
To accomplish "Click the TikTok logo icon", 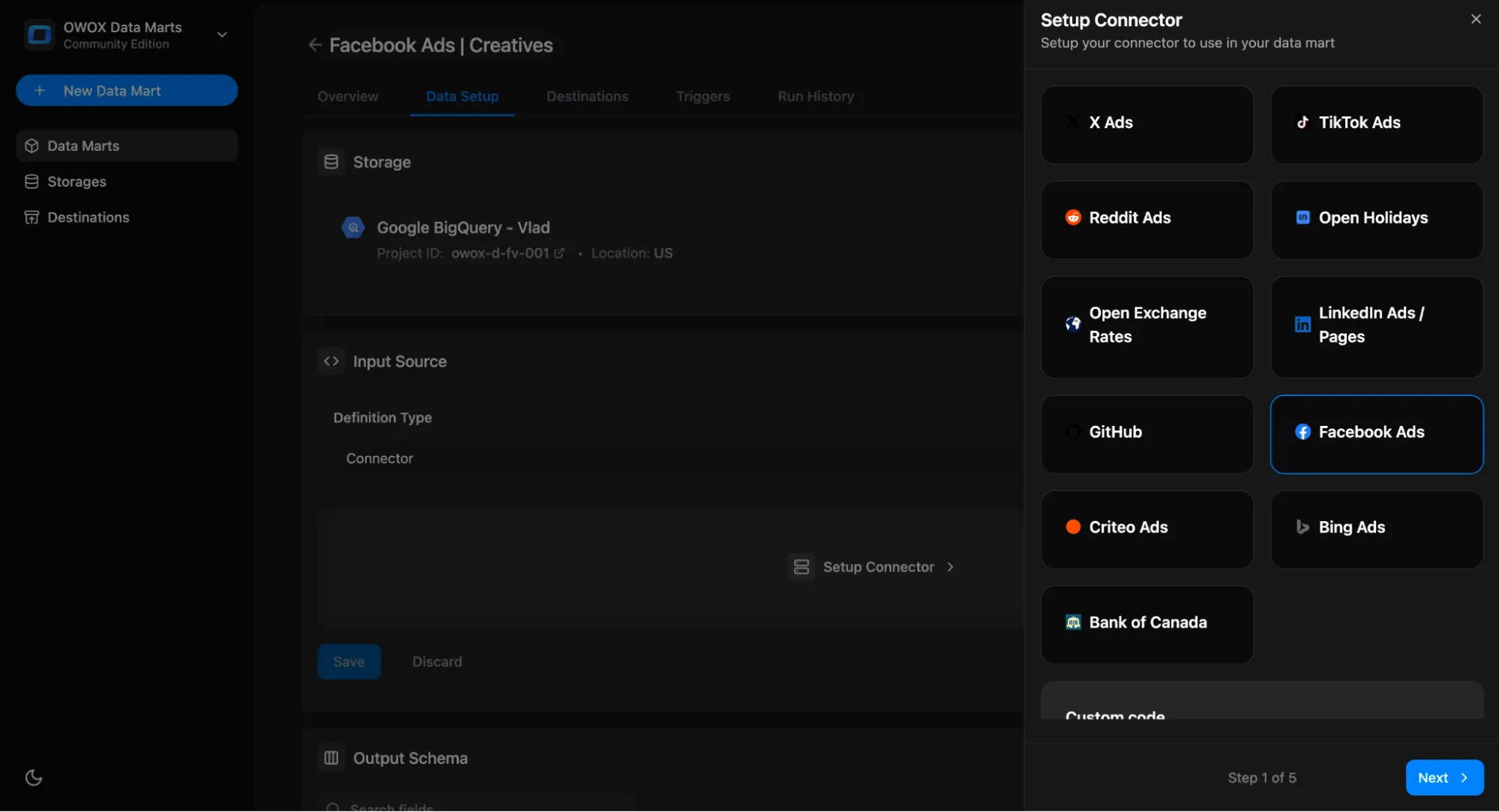I will (x=1303, y=122).
